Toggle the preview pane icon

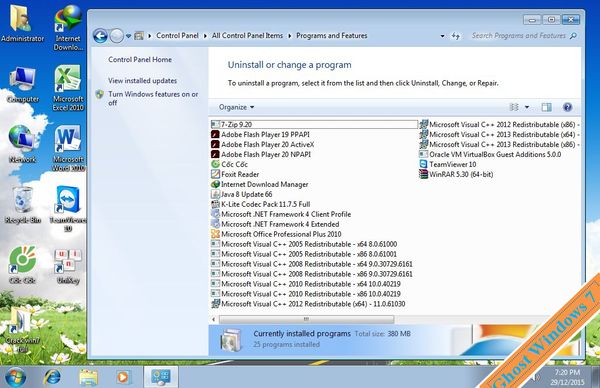(546, 107)
